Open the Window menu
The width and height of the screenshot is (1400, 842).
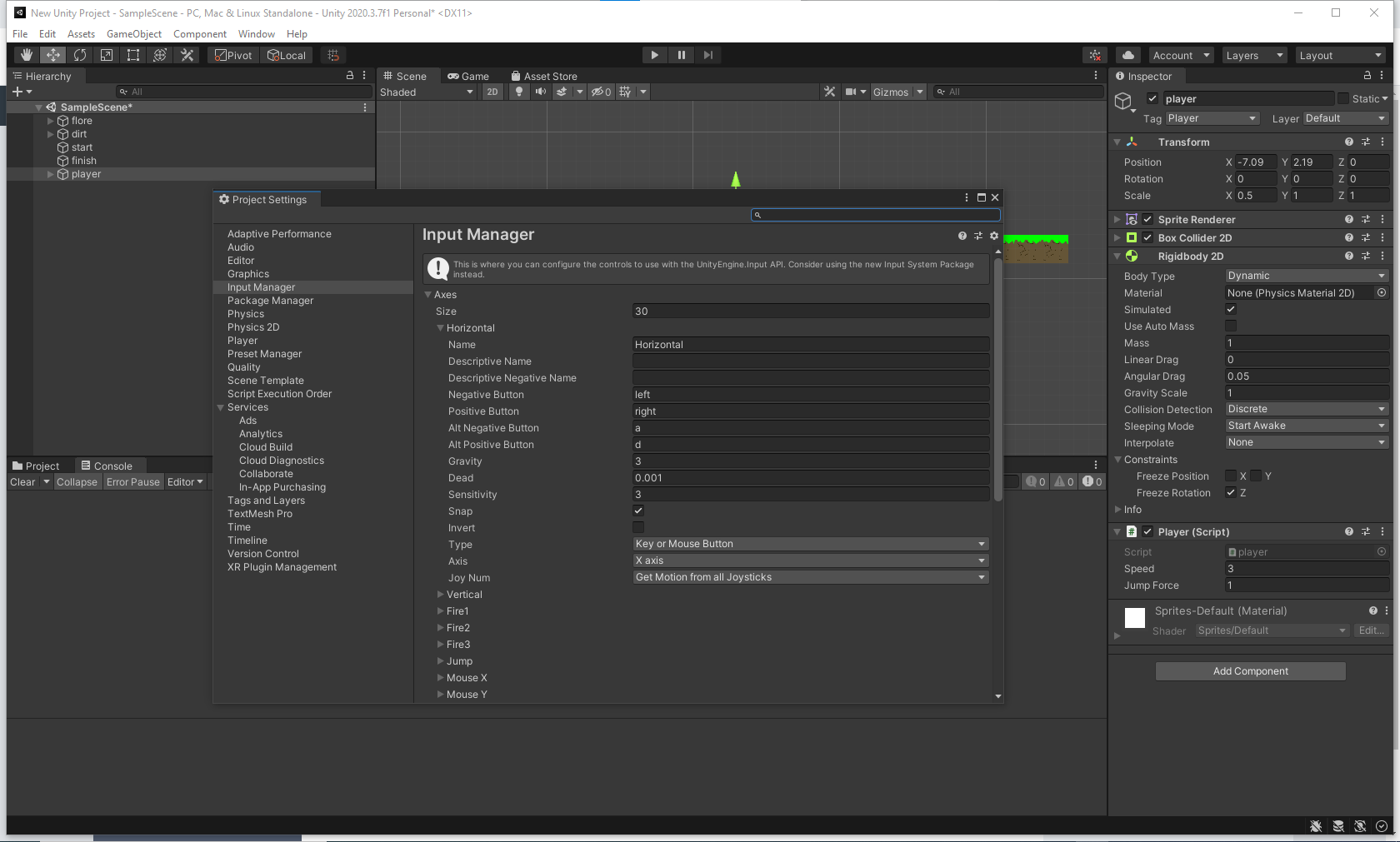coord(257,34)
